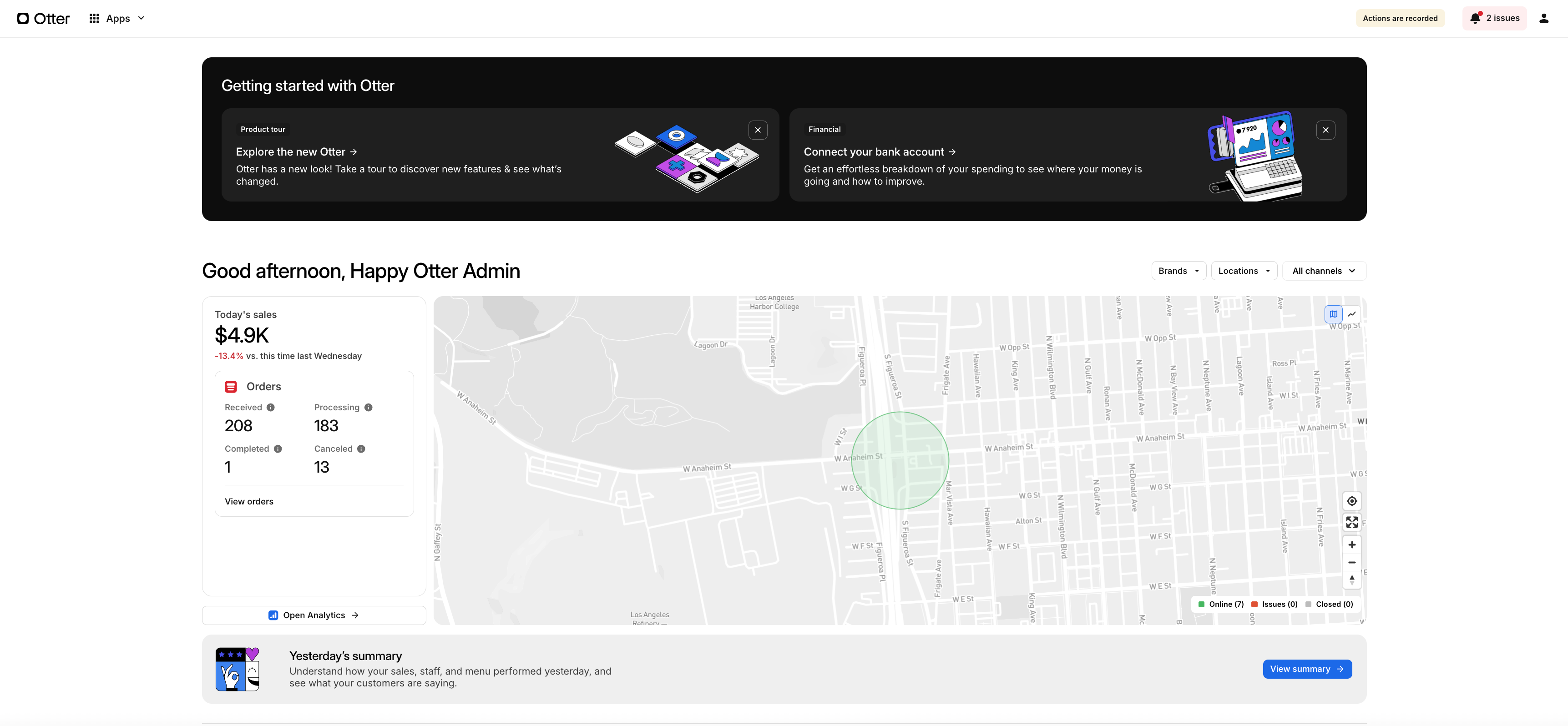This screenshot has width=1568, height=726.
Task: Click the Product tour illustration
Action: [x=687, y=158]
